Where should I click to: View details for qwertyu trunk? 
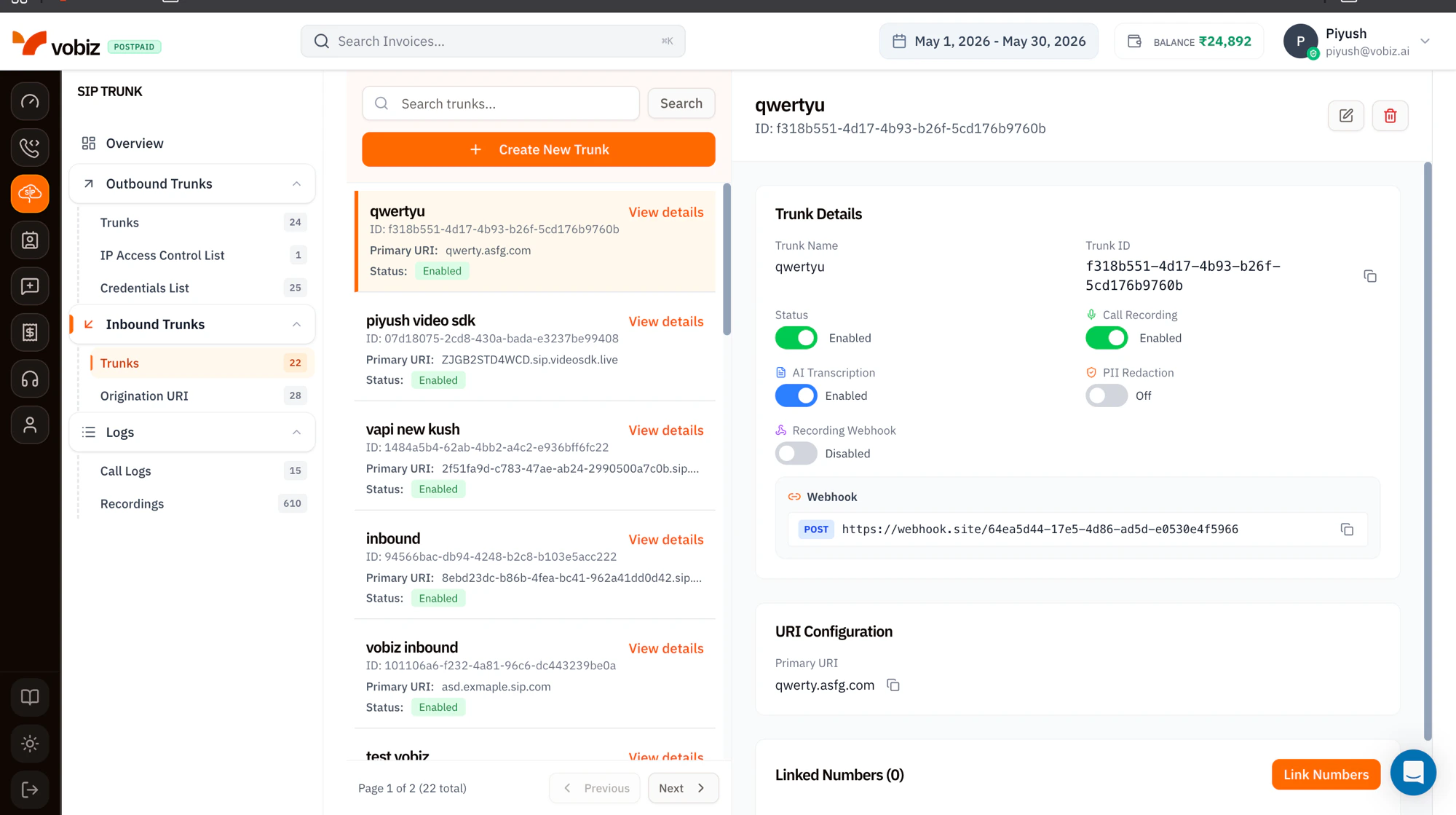click(665, 213)
